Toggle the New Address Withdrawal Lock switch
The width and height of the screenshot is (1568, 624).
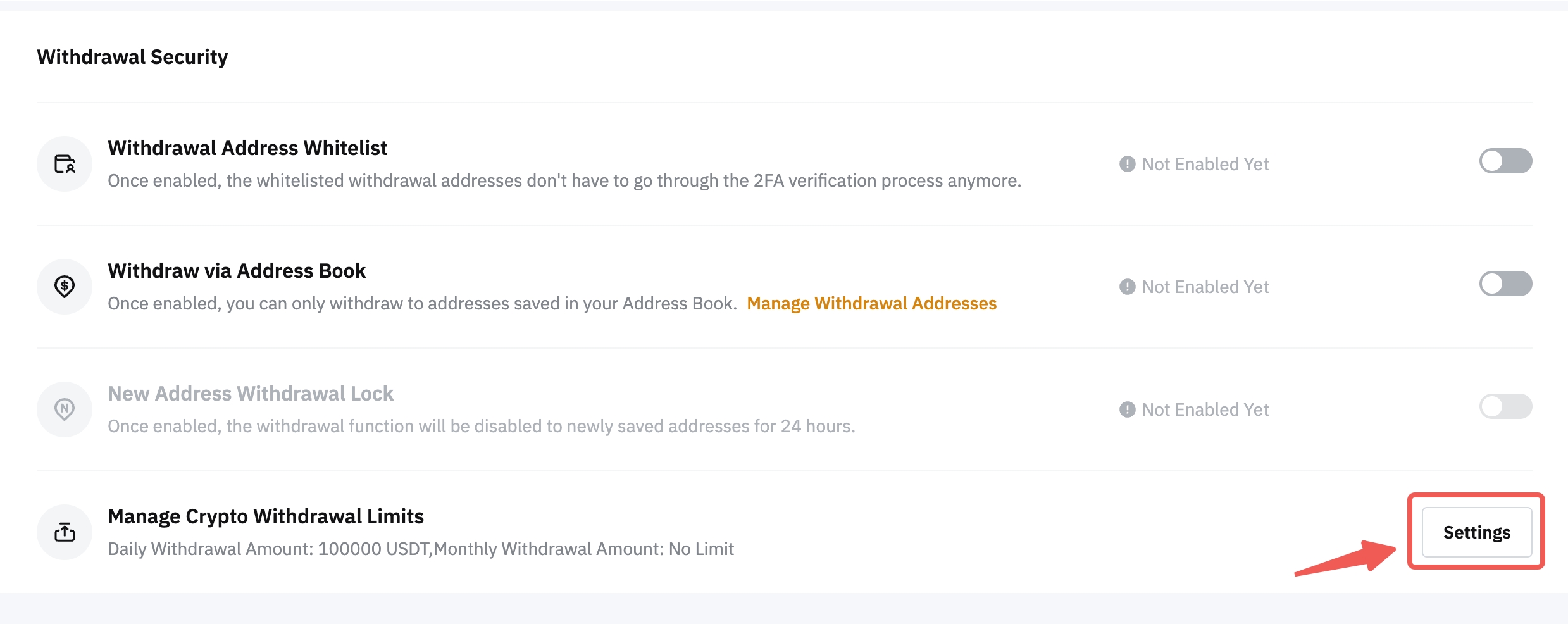pos(1505,406)
